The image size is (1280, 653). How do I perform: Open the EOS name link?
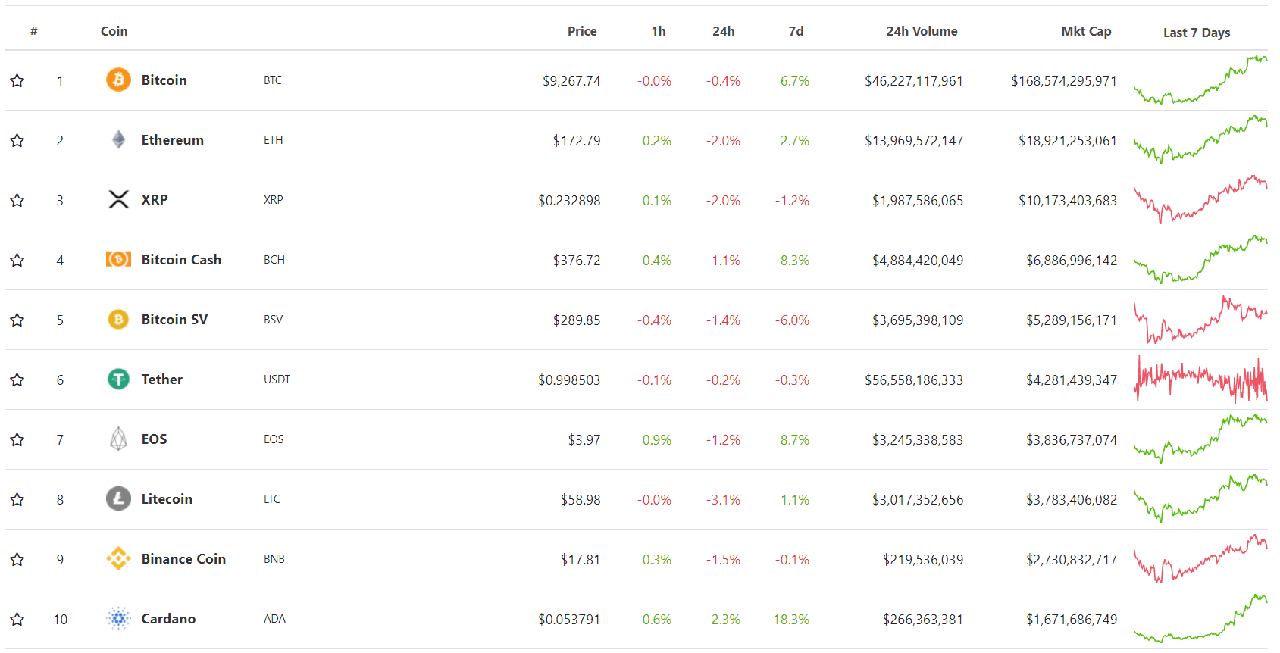(x=154, y=439)
